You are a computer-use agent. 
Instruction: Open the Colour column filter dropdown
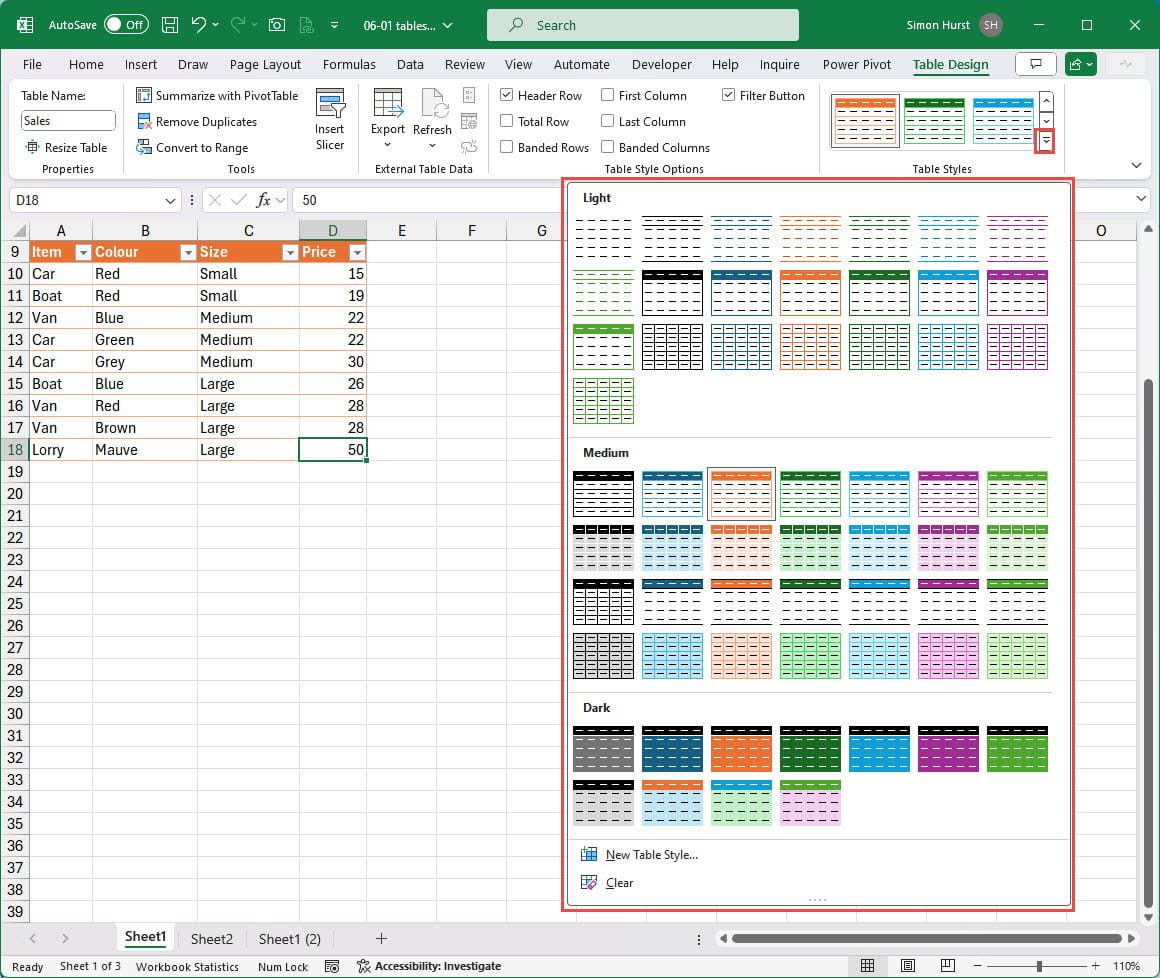click(187, 253)
